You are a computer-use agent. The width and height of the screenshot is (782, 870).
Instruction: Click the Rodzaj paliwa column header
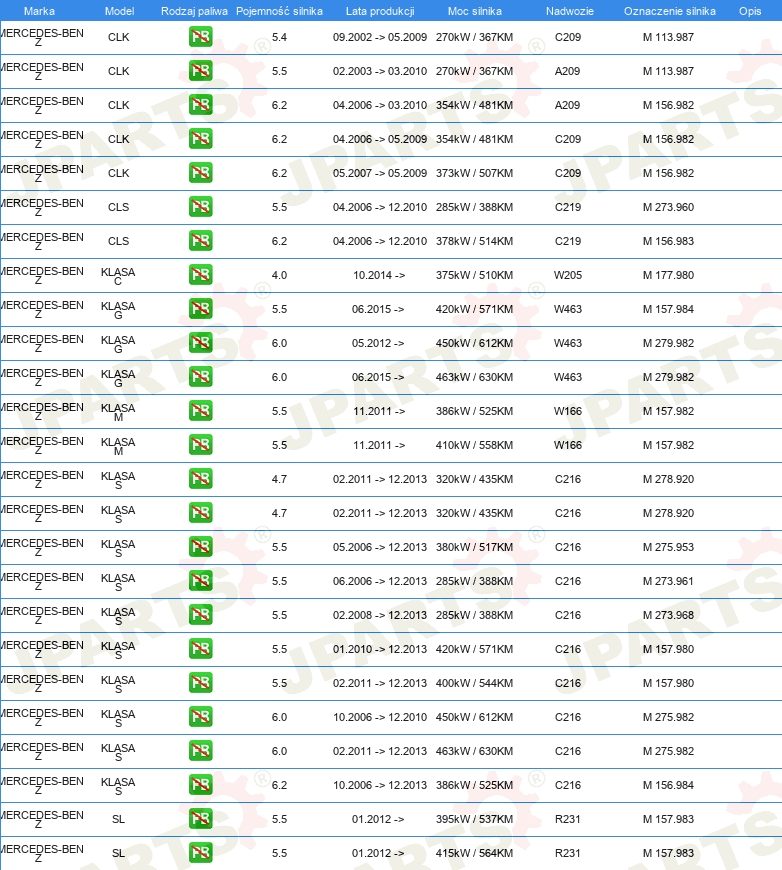(x=194, y=11)
